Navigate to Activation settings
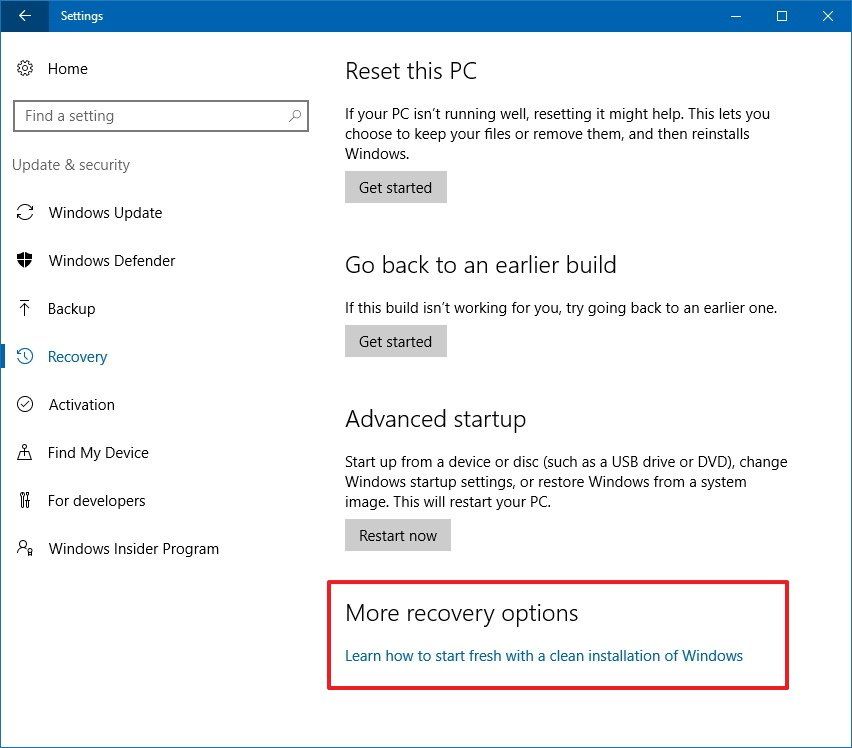The image size is (852, 748). (x=81, y=404)
